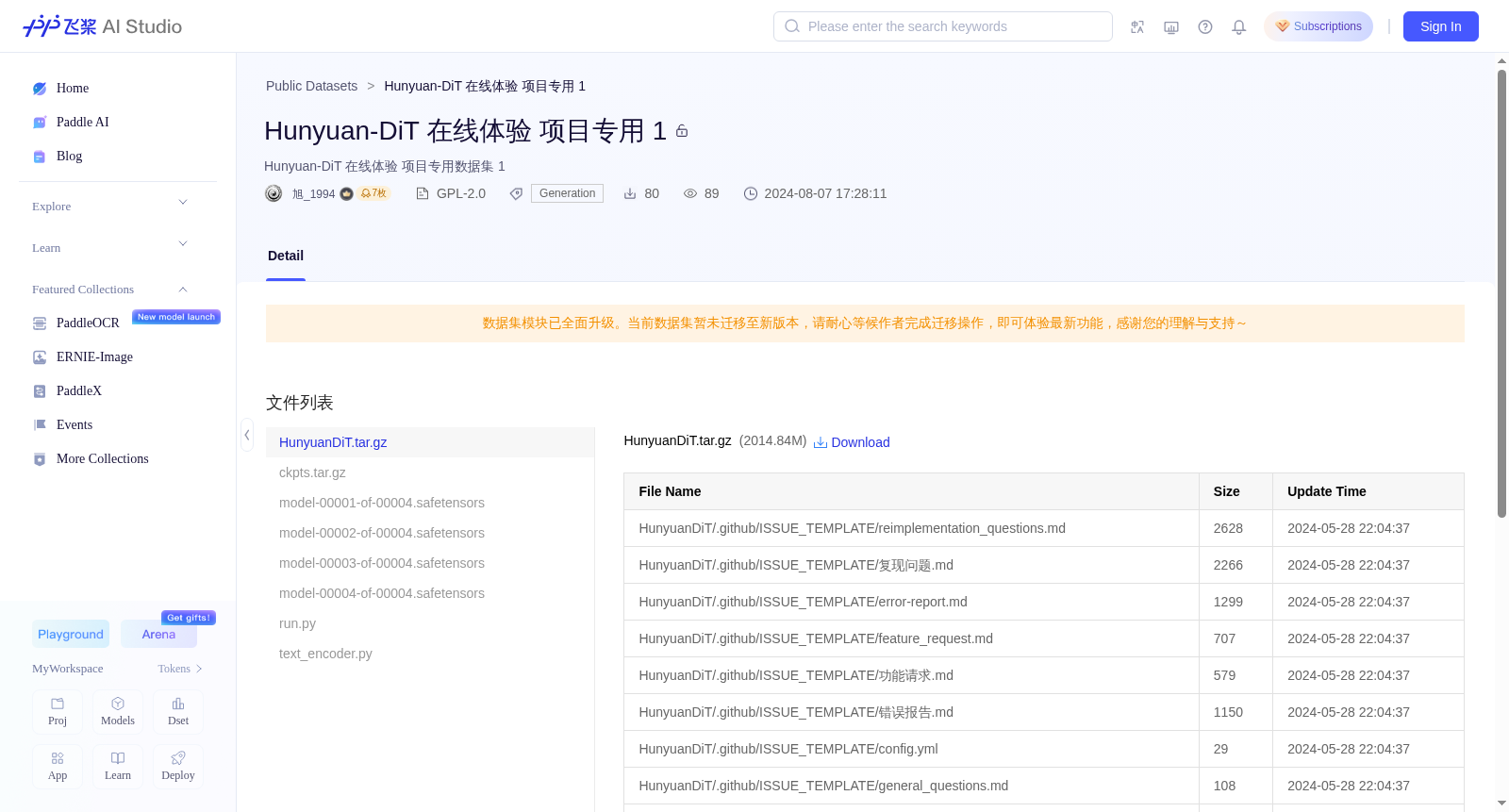Open Tokens arrow in MyWorkspace
The height and width of the screenshot is (812, 1509).
pyautogui.click(x=199, y=669)
